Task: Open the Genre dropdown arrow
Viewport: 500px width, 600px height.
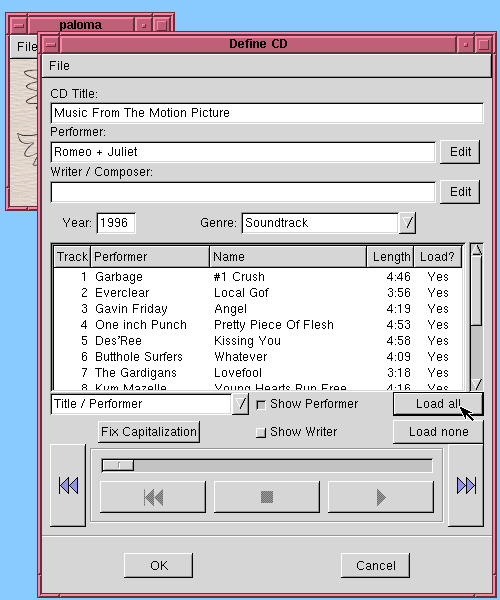Action: [407, 223]
